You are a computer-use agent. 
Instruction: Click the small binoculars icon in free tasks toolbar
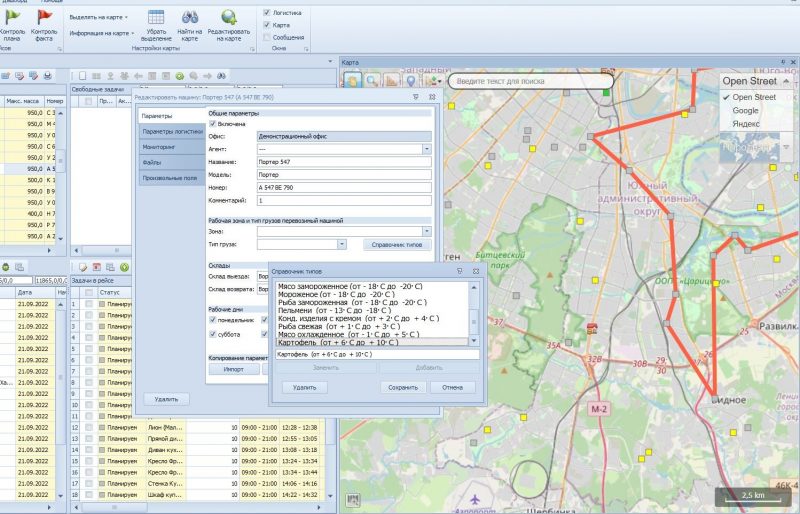[x=221, y=76]
